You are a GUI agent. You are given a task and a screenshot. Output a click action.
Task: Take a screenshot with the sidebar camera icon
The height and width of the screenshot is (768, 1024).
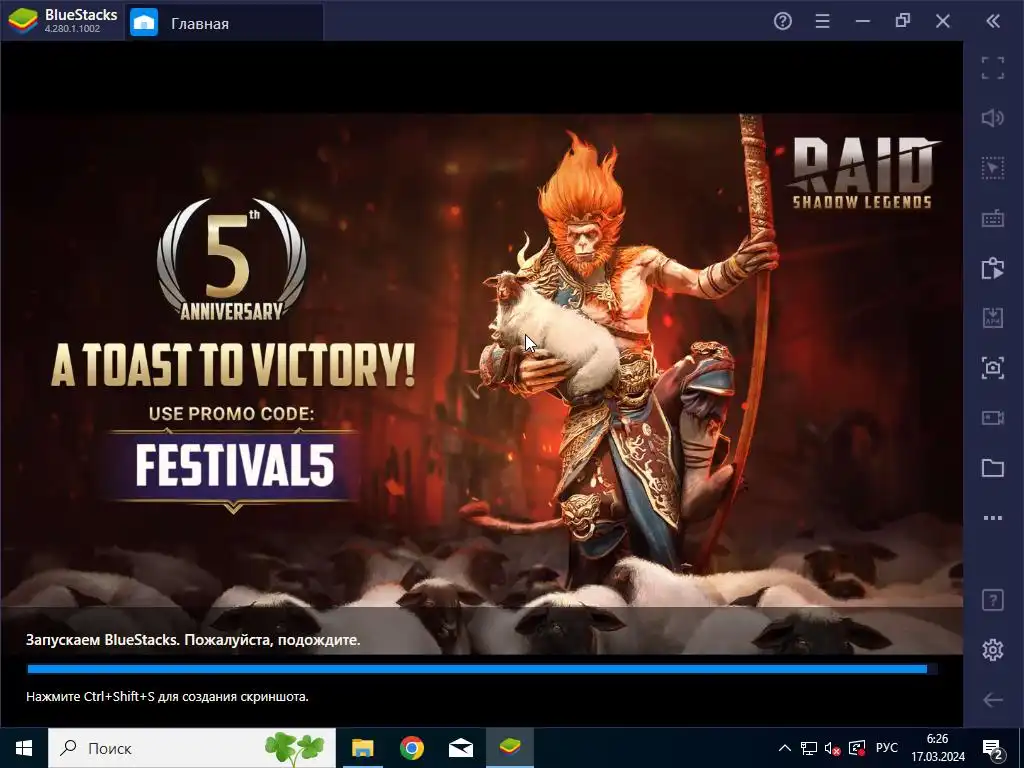point(993,368)
